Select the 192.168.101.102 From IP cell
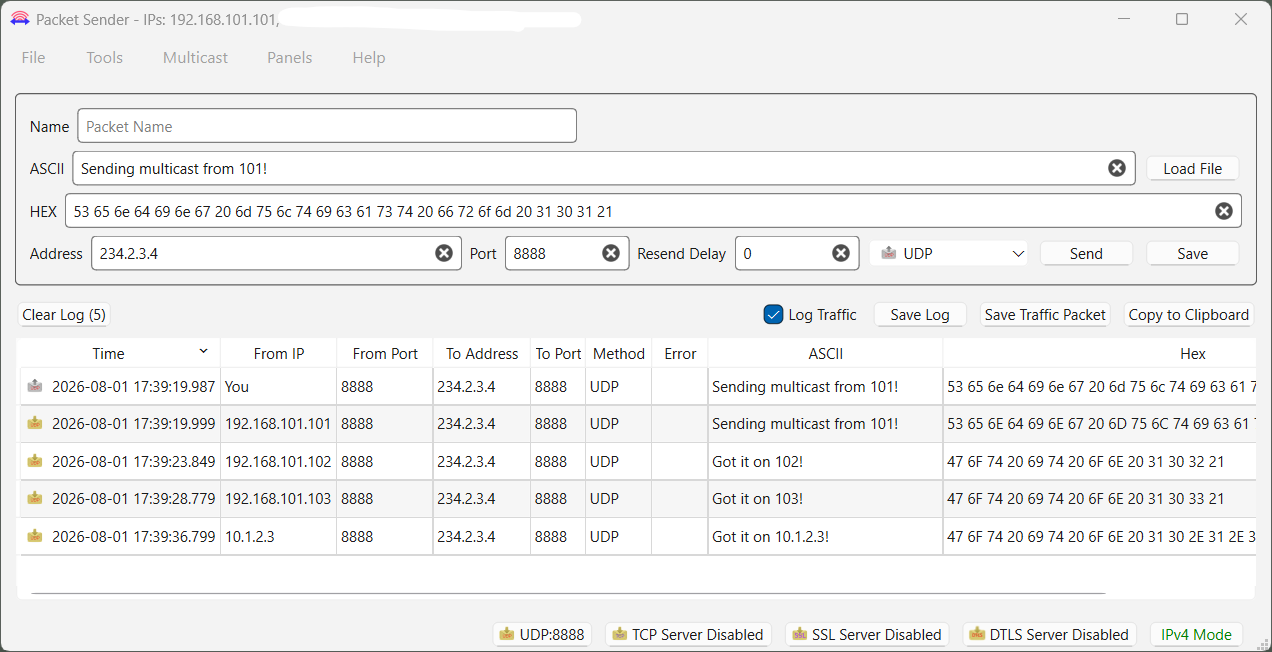Screen dimensions: 1272x652 pos(278,461)
